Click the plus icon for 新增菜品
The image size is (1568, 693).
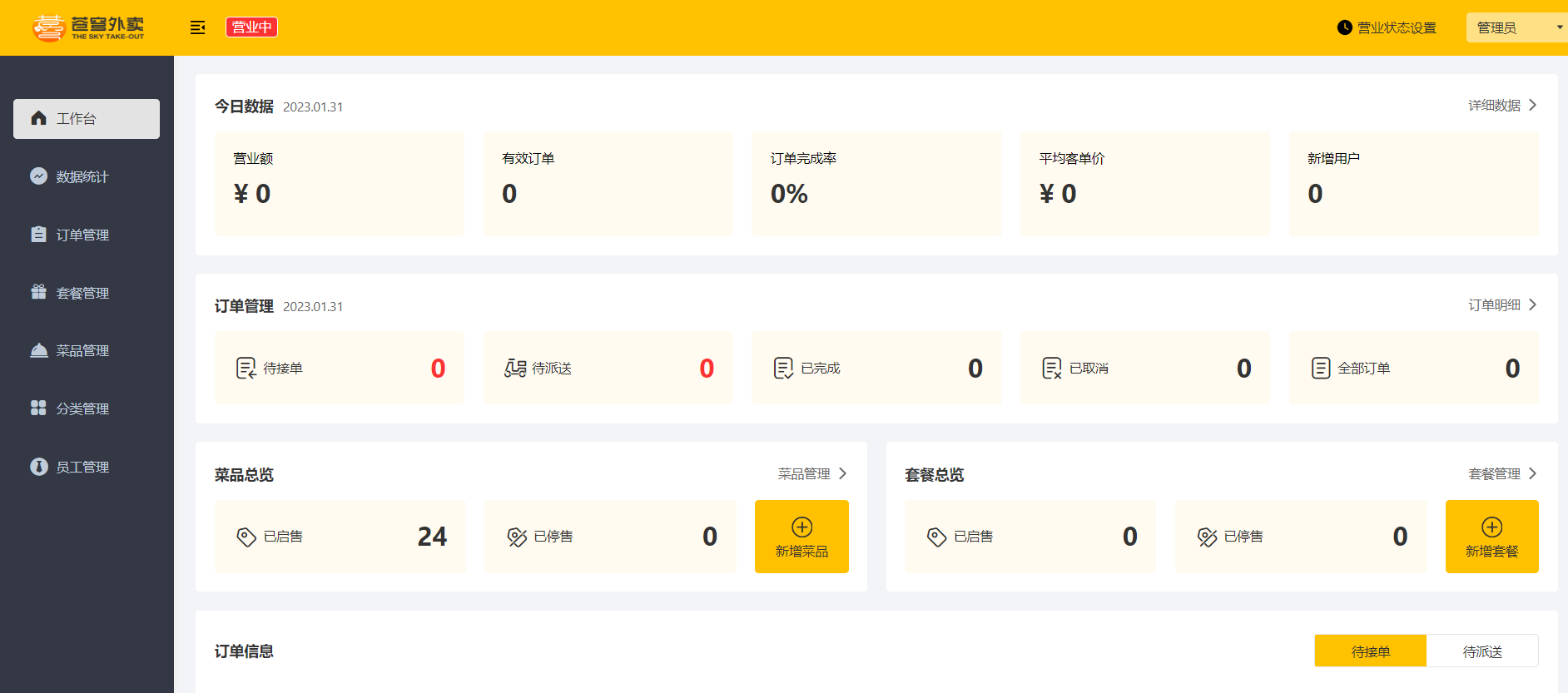click(801, 527)
